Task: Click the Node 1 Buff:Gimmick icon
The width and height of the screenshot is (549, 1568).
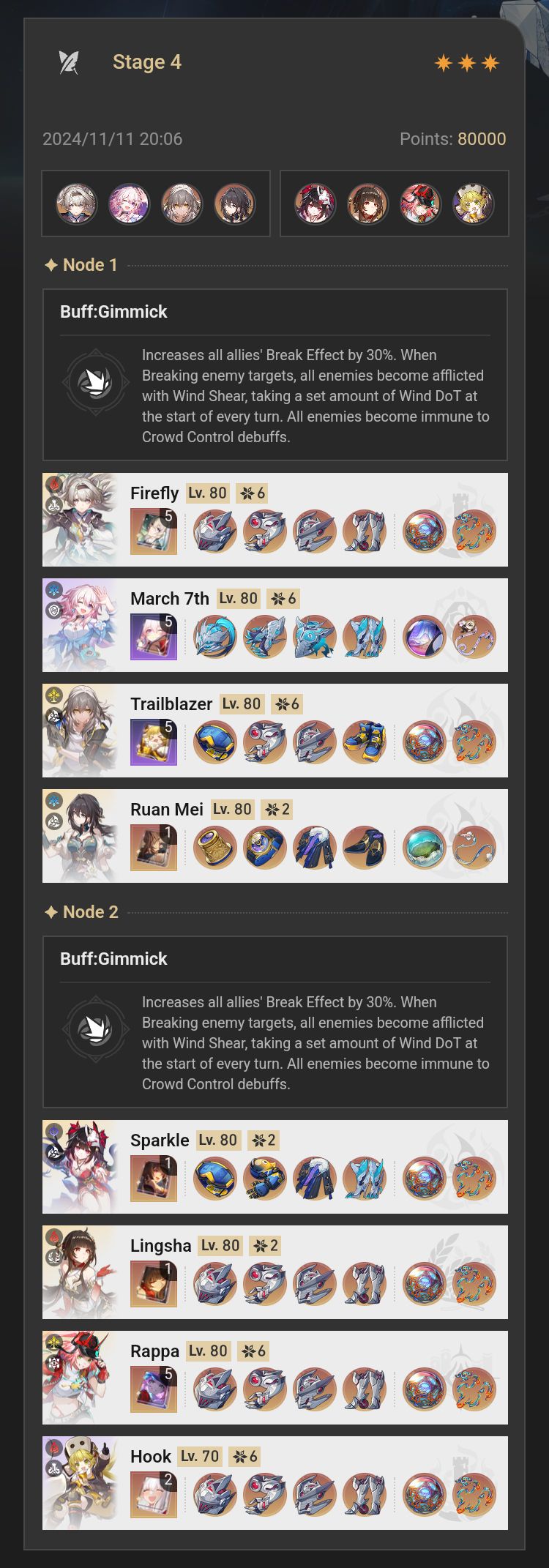Action: click(96, 383)
